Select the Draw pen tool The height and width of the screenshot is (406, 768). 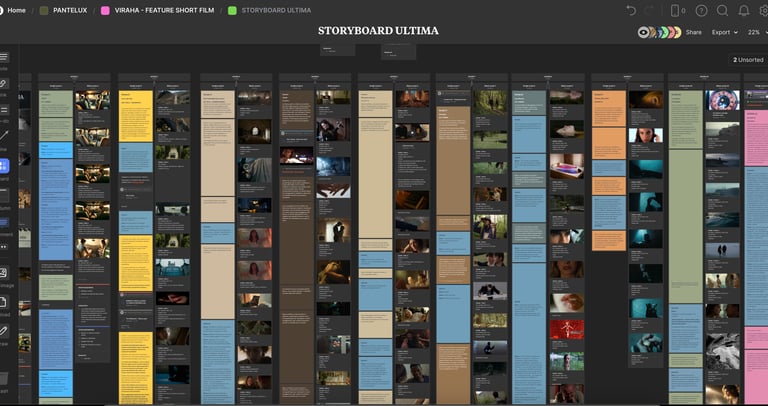click(4, 333)
